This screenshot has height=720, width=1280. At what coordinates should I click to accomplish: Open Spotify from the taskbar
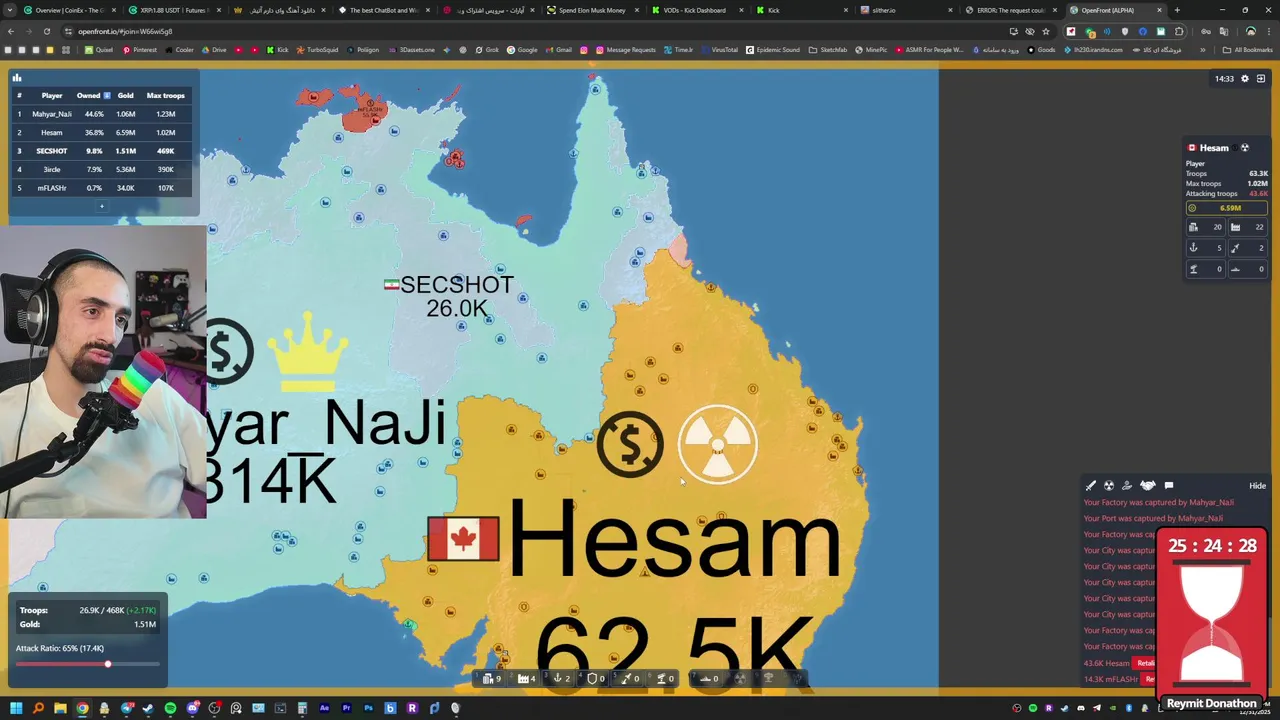click(x=170, y=709)
